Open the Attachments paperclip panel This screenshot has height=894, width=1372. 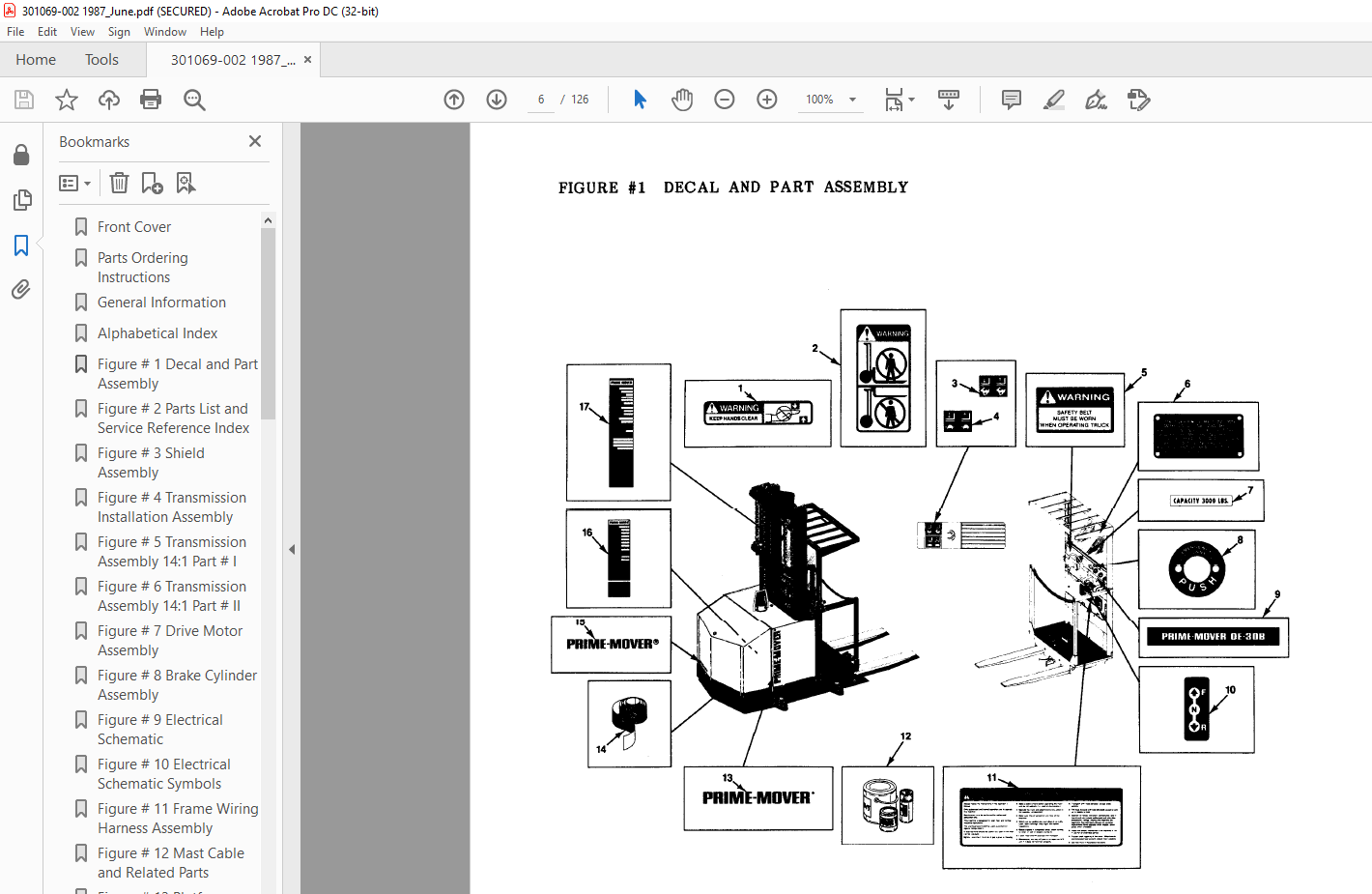point(21,289)
